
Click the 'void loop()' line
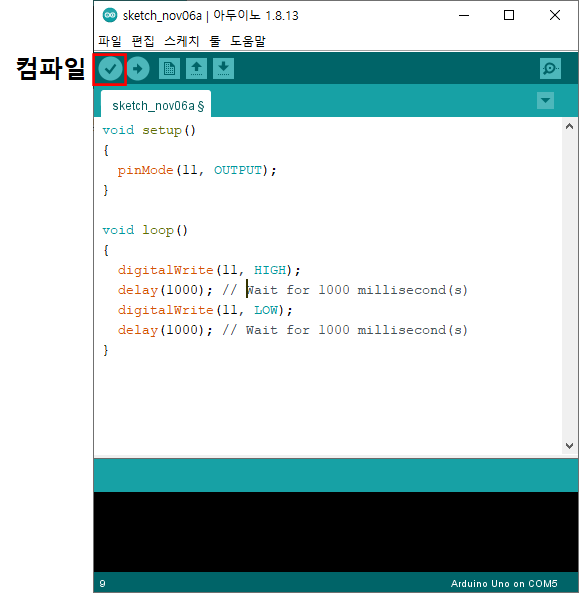click(x=145, y=230)
